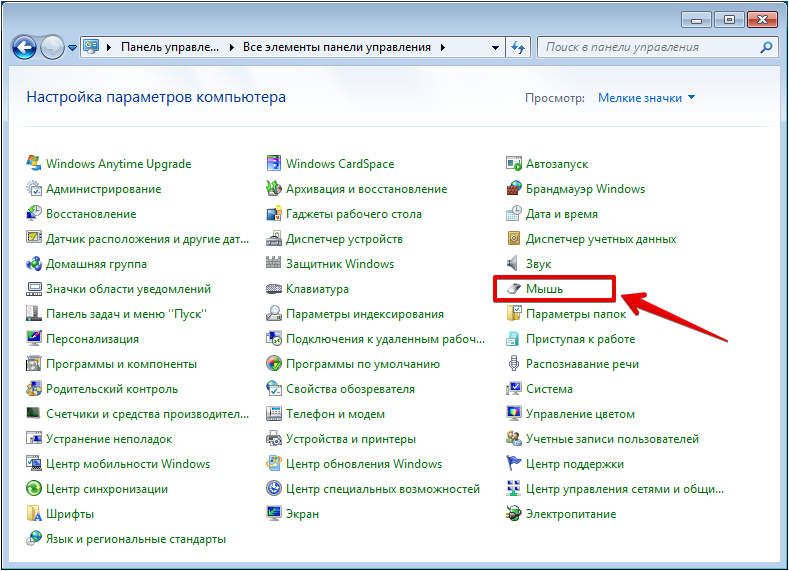789x571 pixels.
Task: Open Автозапуск link
Action: tap(557, 163)
